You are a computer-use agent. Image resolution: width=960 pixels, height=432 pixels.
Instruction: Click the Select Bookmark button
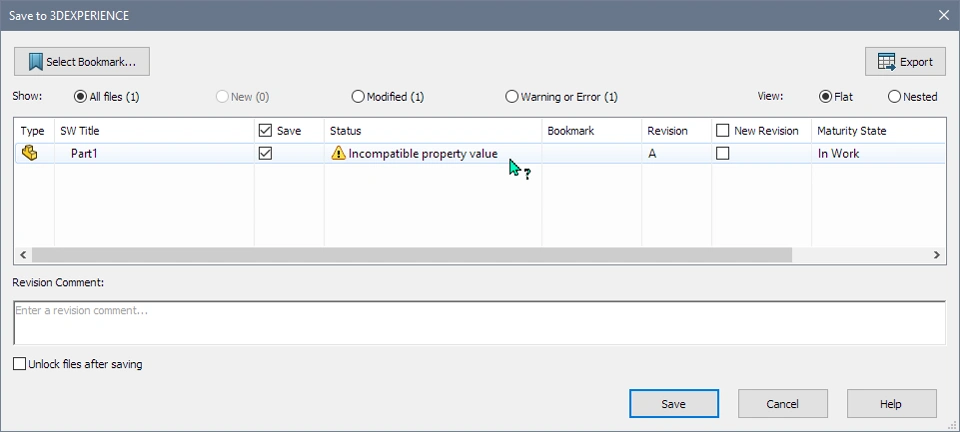tap(82, 62)
